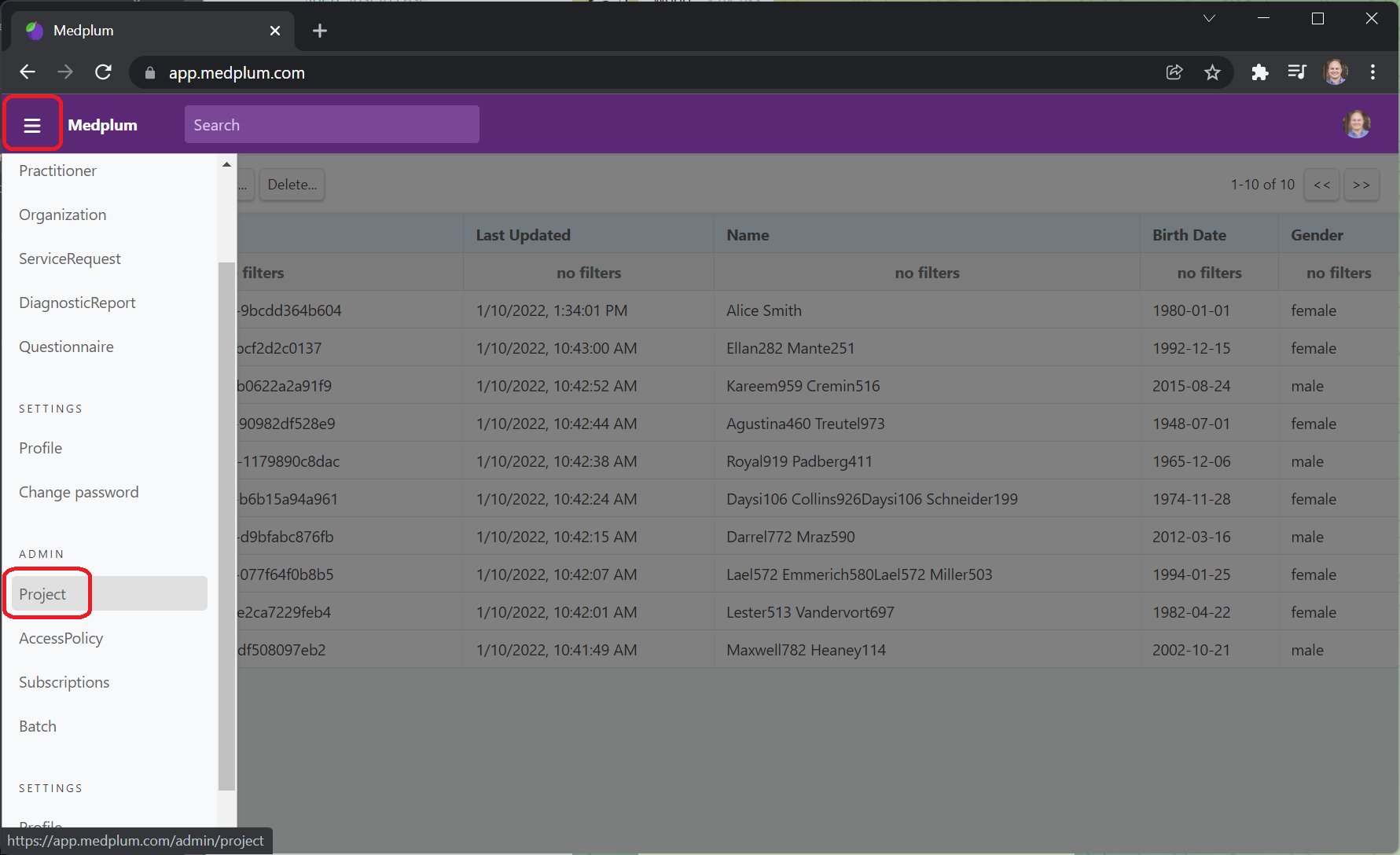The width and height of the screenshot is (1400, 855).
Task: Open the Chrome share icon
Action: click(1174, 72)
